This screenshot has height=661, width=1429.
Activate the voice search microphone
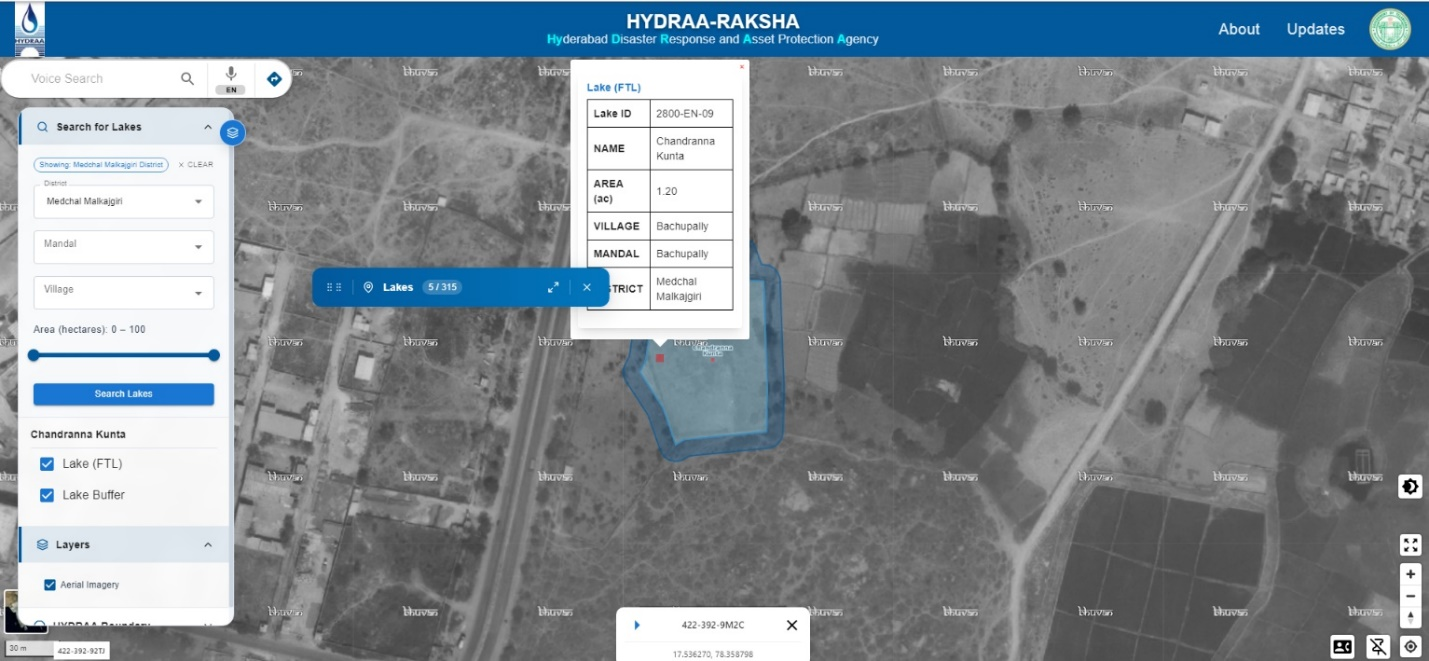point(231,74)
